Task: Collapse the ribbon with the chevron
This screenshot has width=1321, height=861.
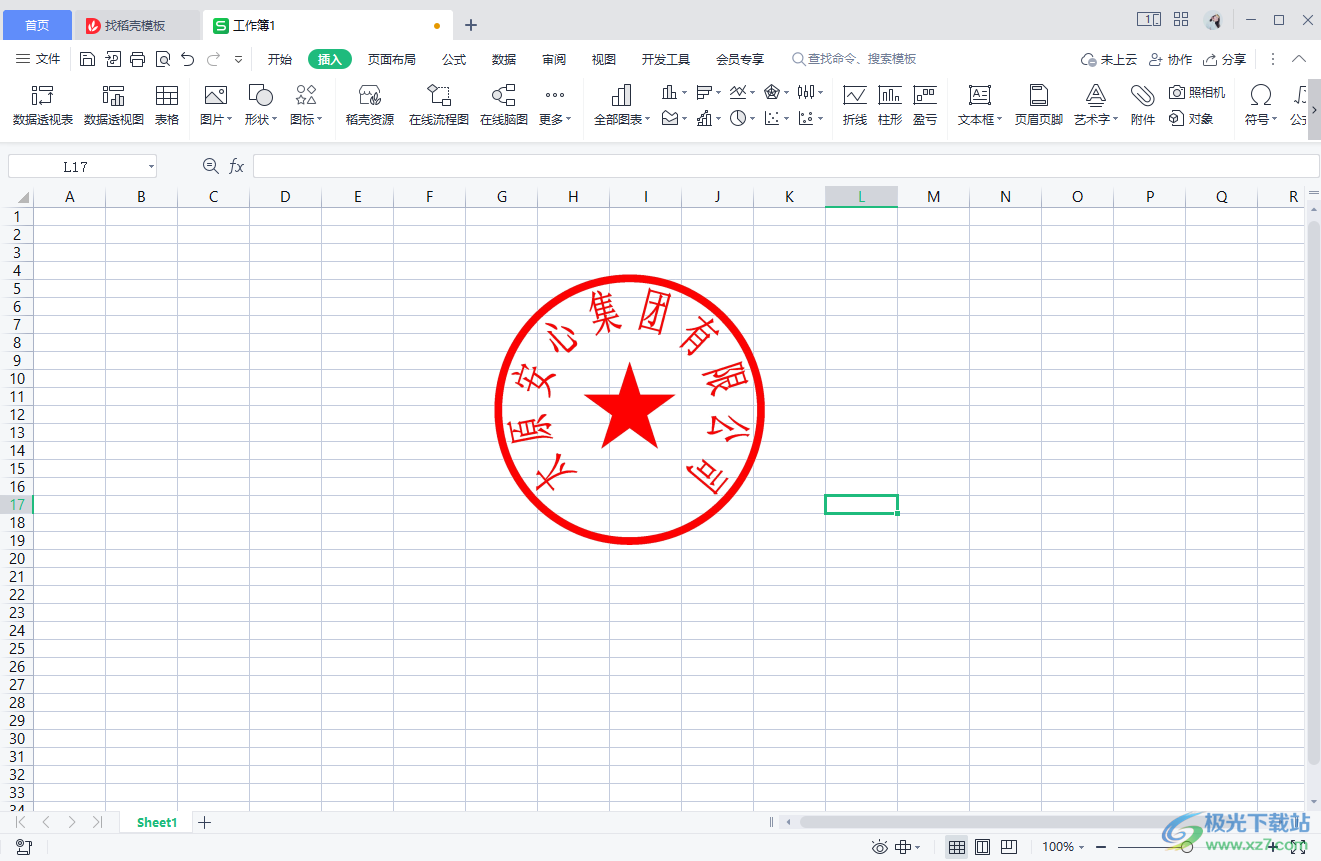Action: click(x=1299, y=59)
